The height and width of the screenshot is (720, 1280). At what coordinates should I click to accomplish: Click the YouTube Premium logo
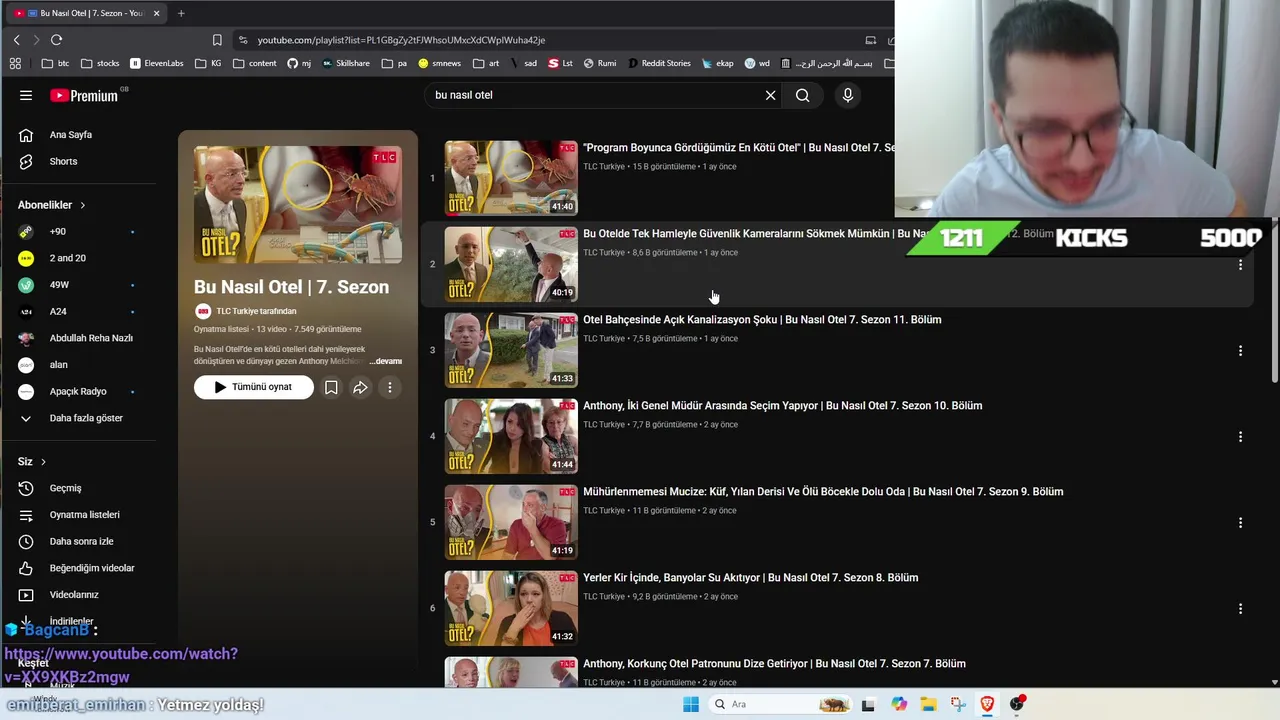pyautogui.click(x=84, y=96)
